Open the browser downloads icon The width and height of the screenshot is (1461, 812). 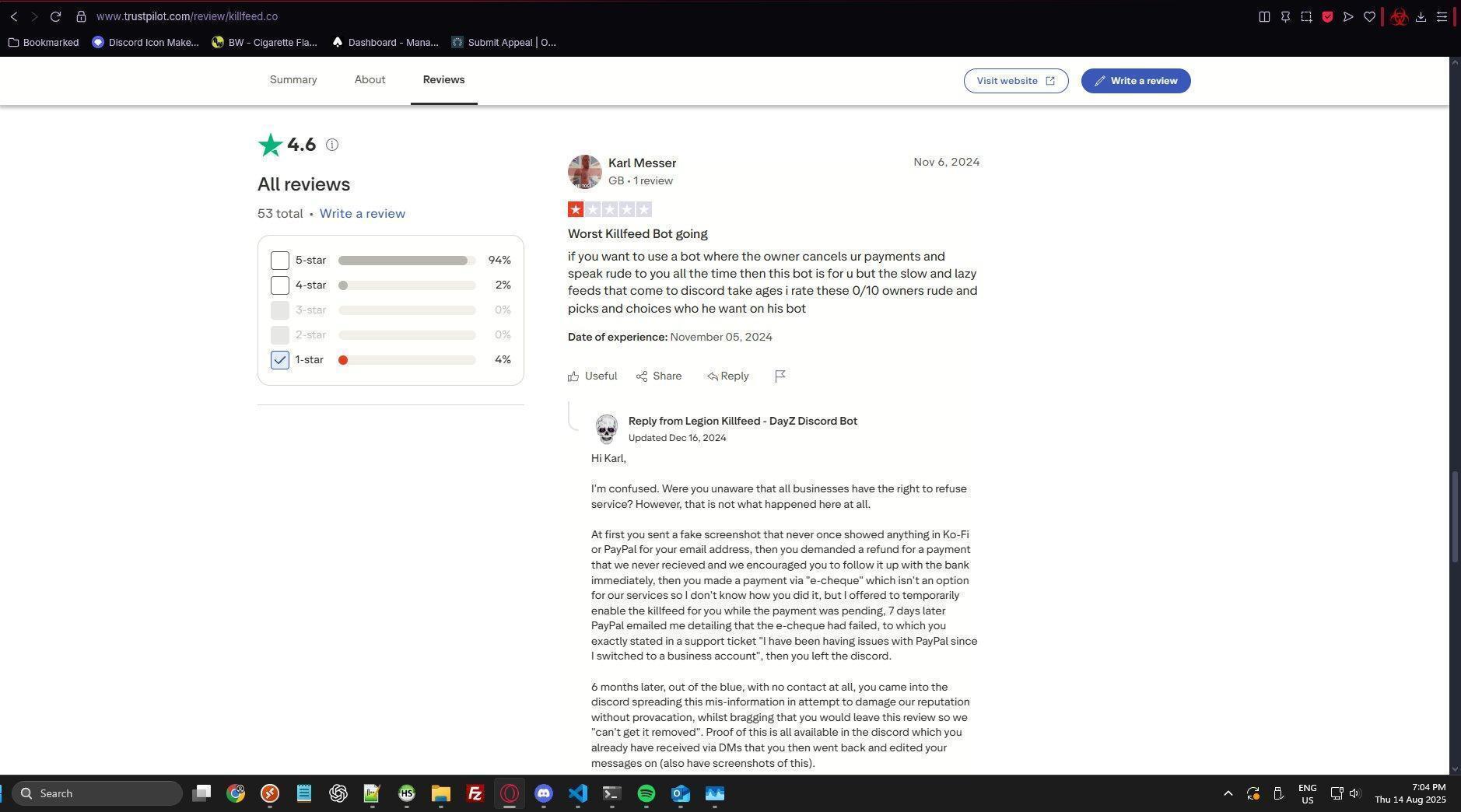[1421, 16]
